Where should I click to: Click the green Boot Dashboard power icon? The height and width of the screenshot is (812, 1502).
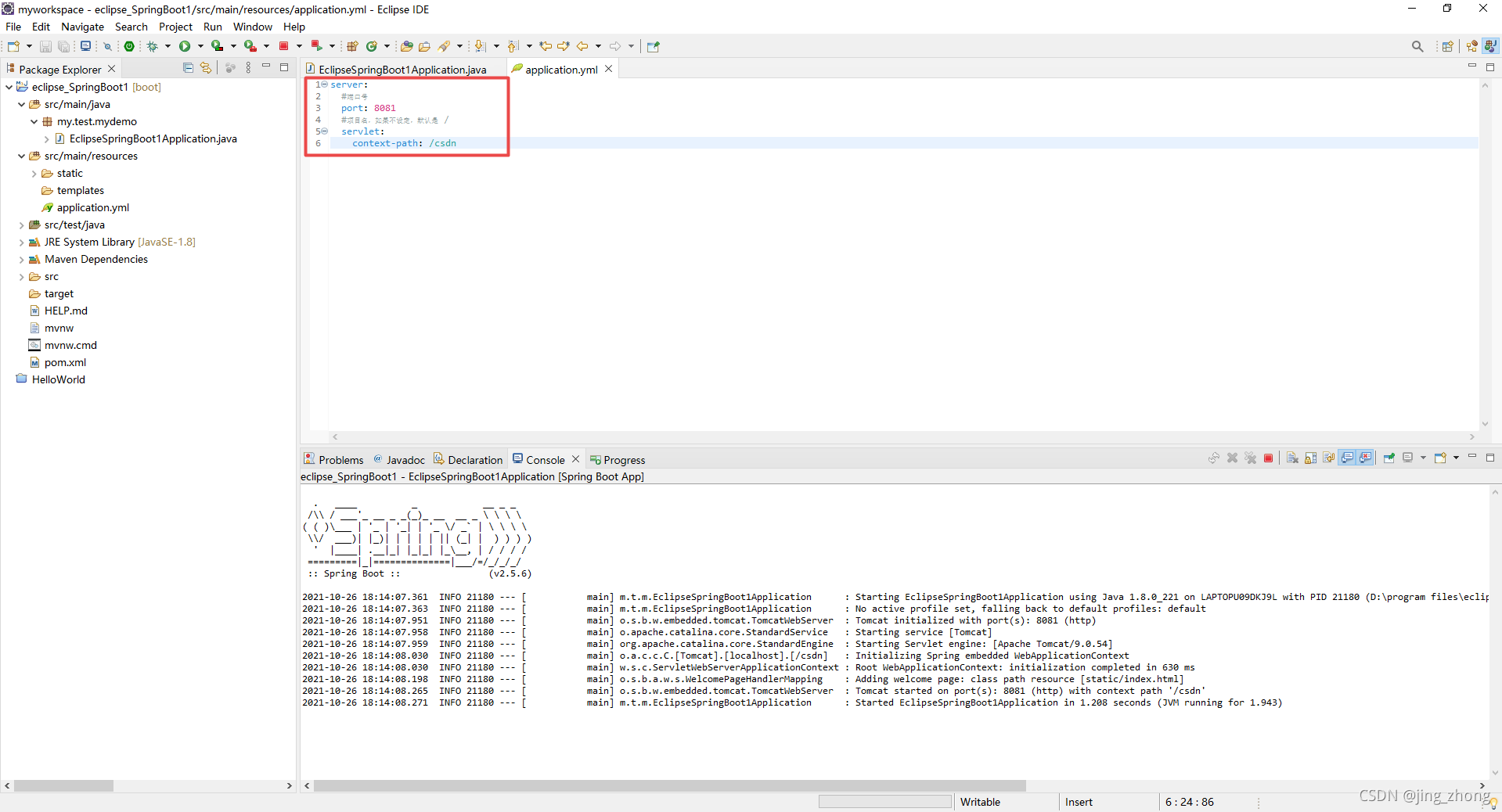(129, 46)
